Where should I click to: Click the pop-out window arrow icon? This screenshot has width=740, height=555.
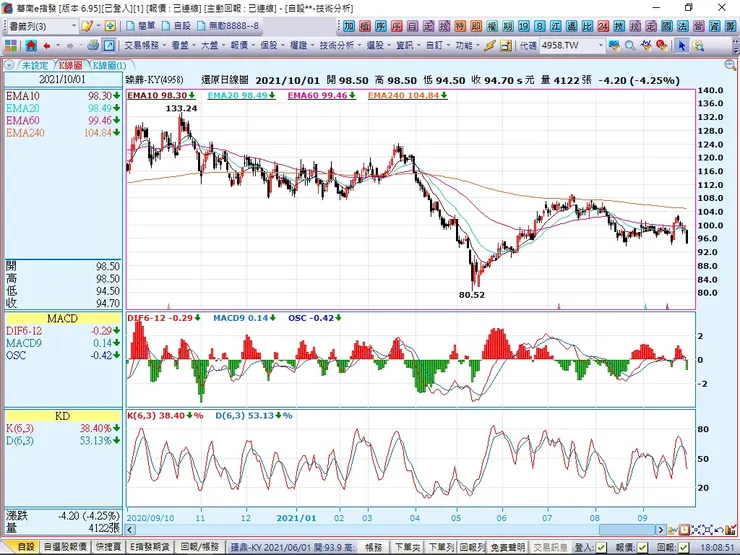pos(109,45)
